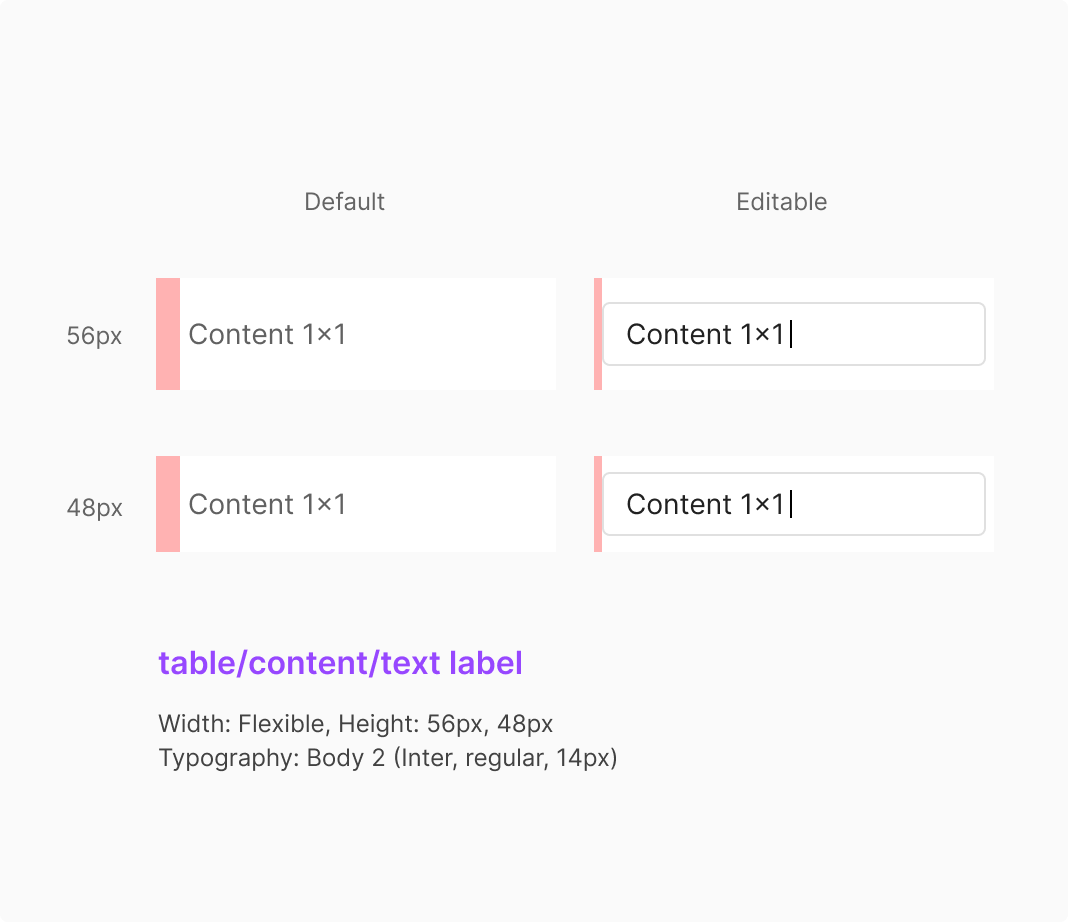This screenshot has height=922, width=1068.
Task: Click the "Width: Flexible" spec text
Action: coord(243,723)
